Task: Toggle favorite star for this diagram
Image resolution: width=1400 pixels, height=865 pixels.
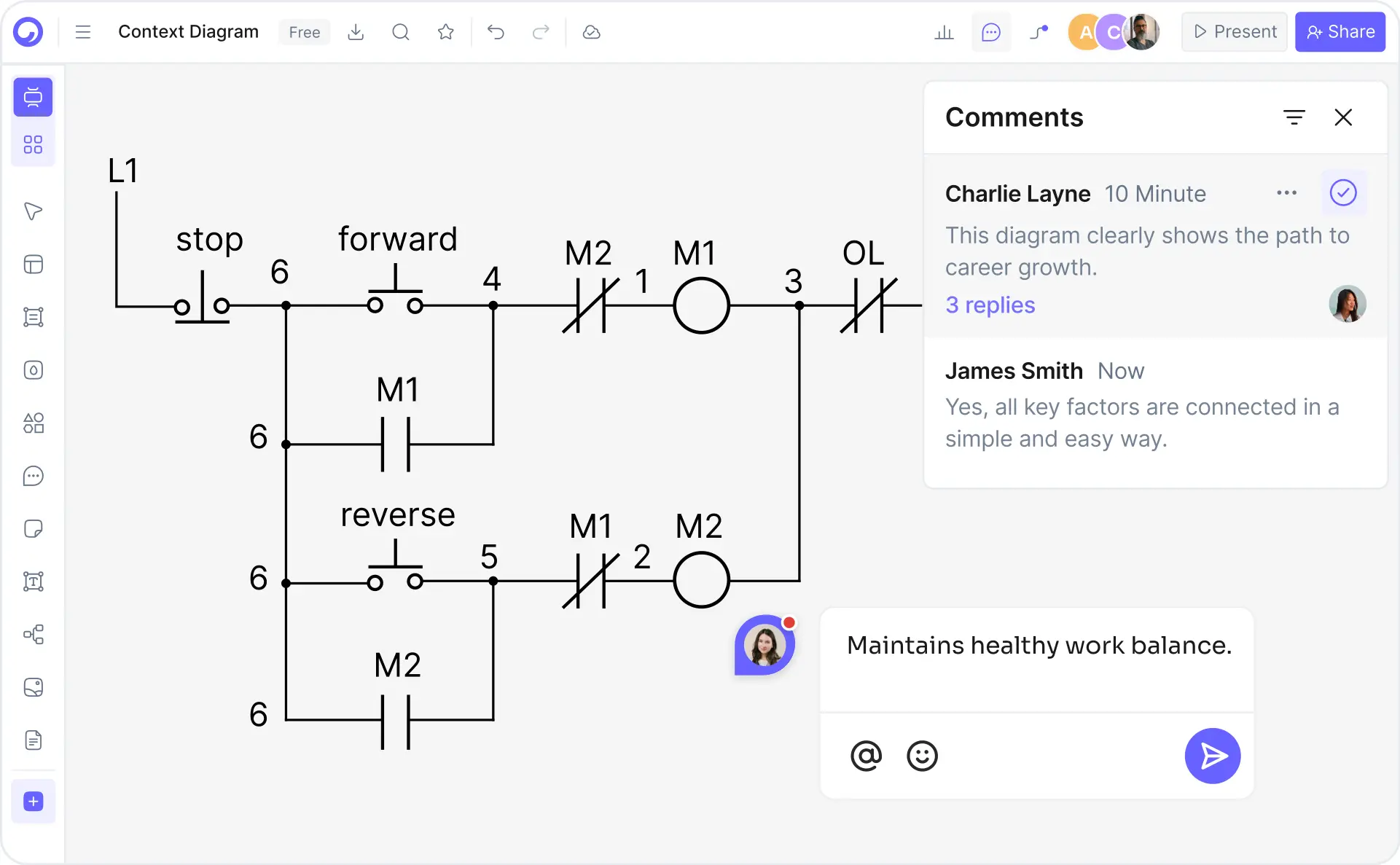Action: pyautogui.click(x=445, y=32)
